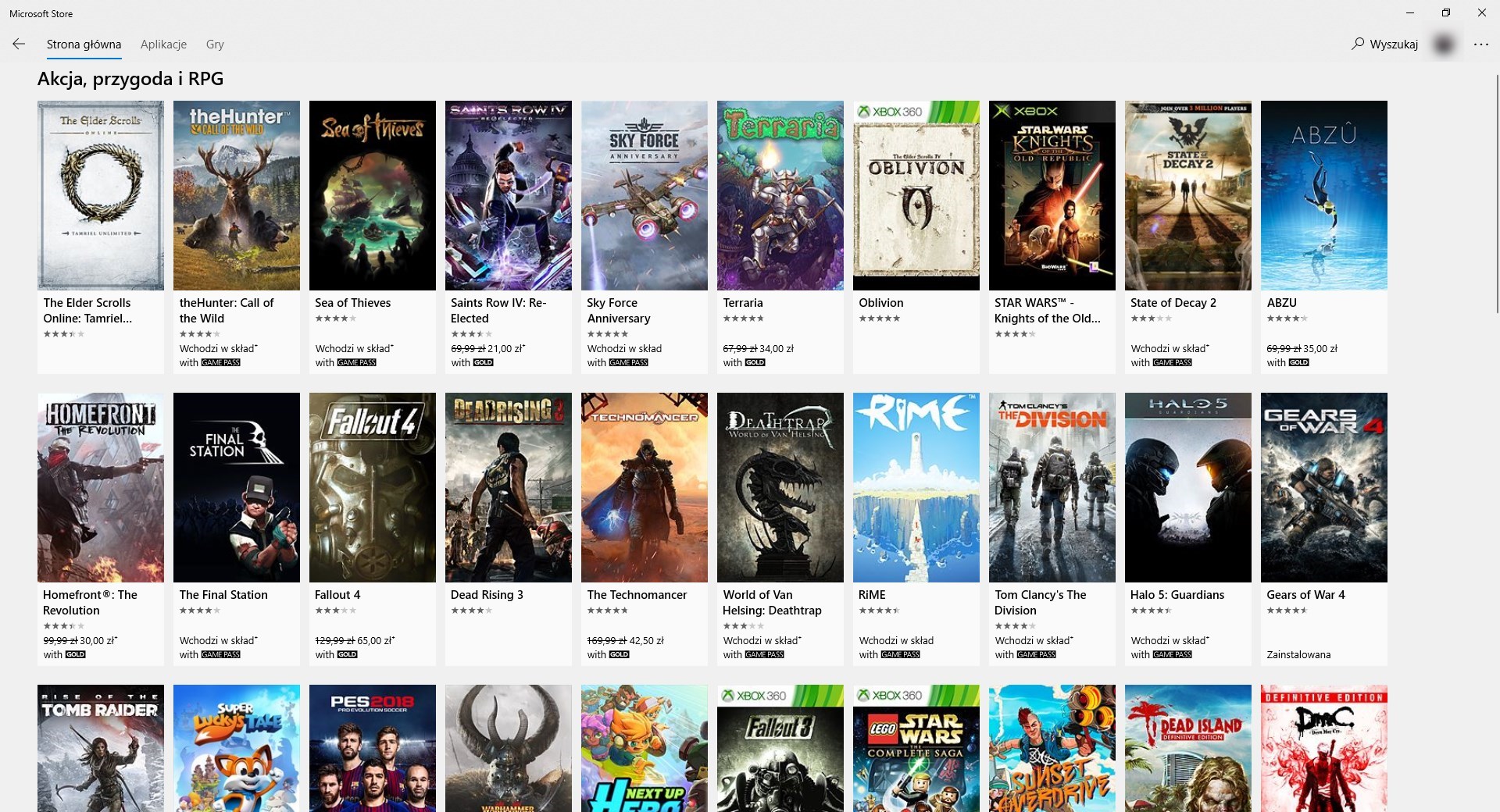This screenshot has height=812, width=1500.
Task: Open the Sea of Thieves cover
Action: (373, 195)
